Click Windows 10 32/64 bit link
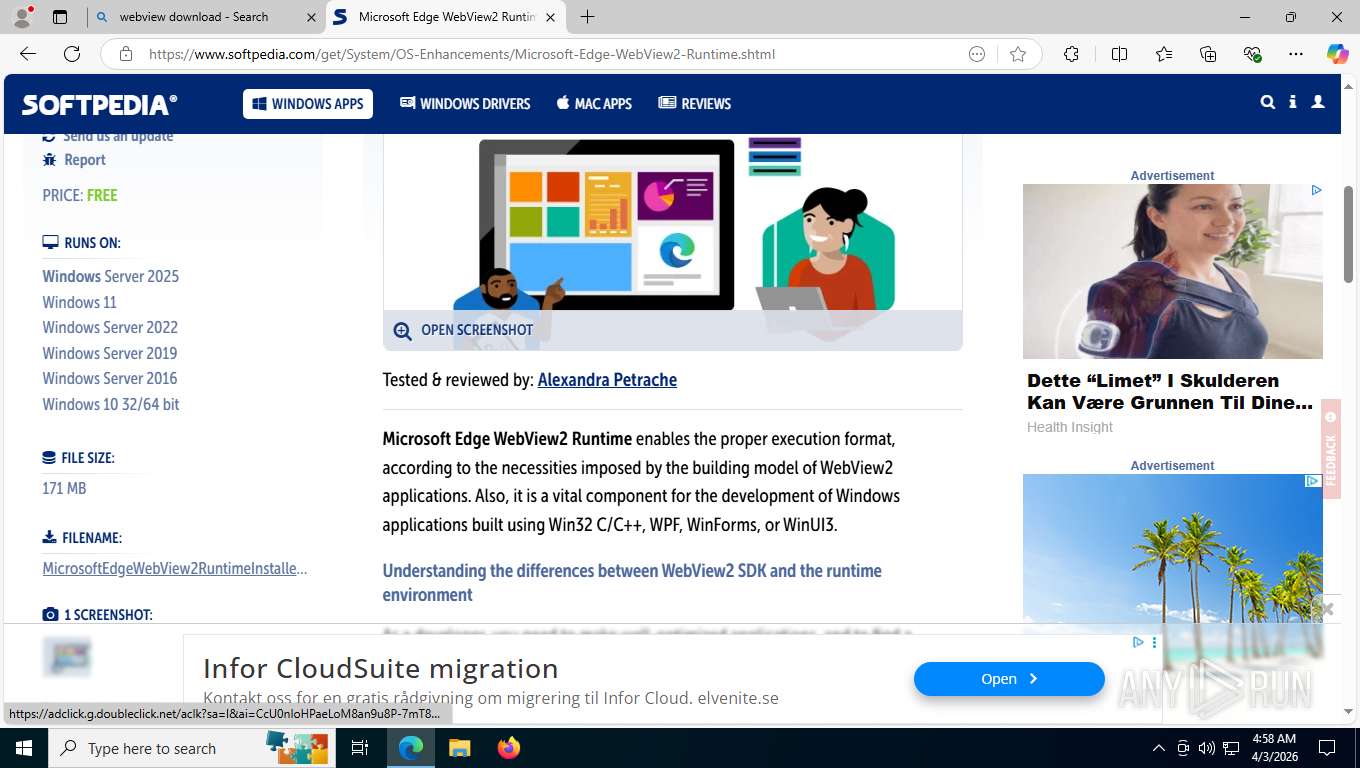The width and height of the screenshot is (1360, 768). point(111,404)
